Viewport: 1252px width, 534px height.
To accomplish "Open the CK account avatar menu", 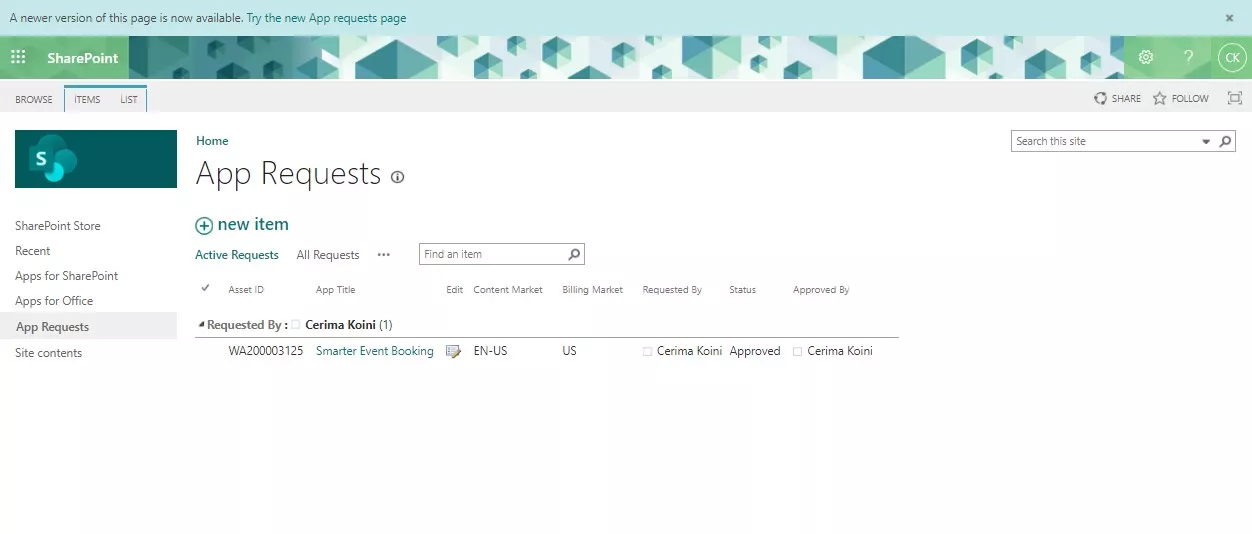I will (1231, 58).
